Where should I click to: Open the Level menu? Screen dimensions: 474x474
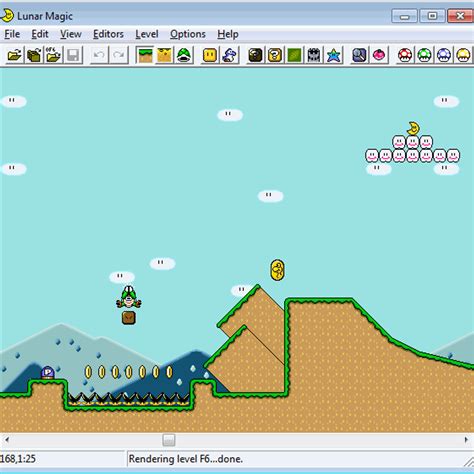(147, 34)
